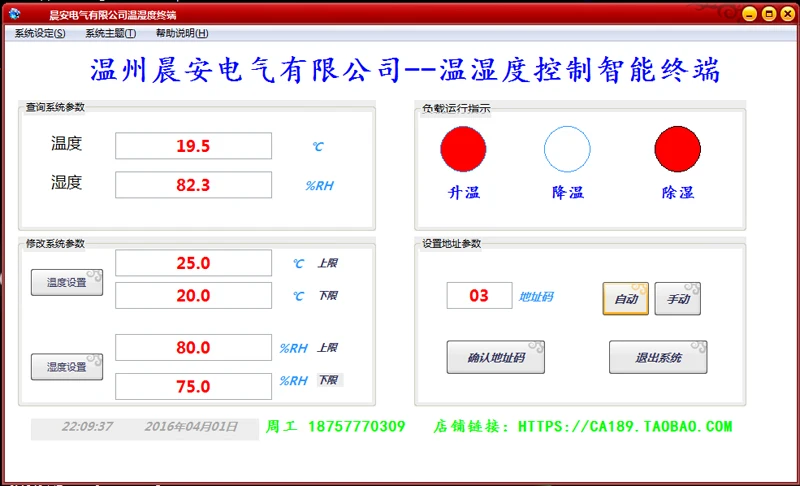The width and height of the screenshot is (800, 486).
Task: Click the 湿度设置 button
Action: [x=67, y=367]
